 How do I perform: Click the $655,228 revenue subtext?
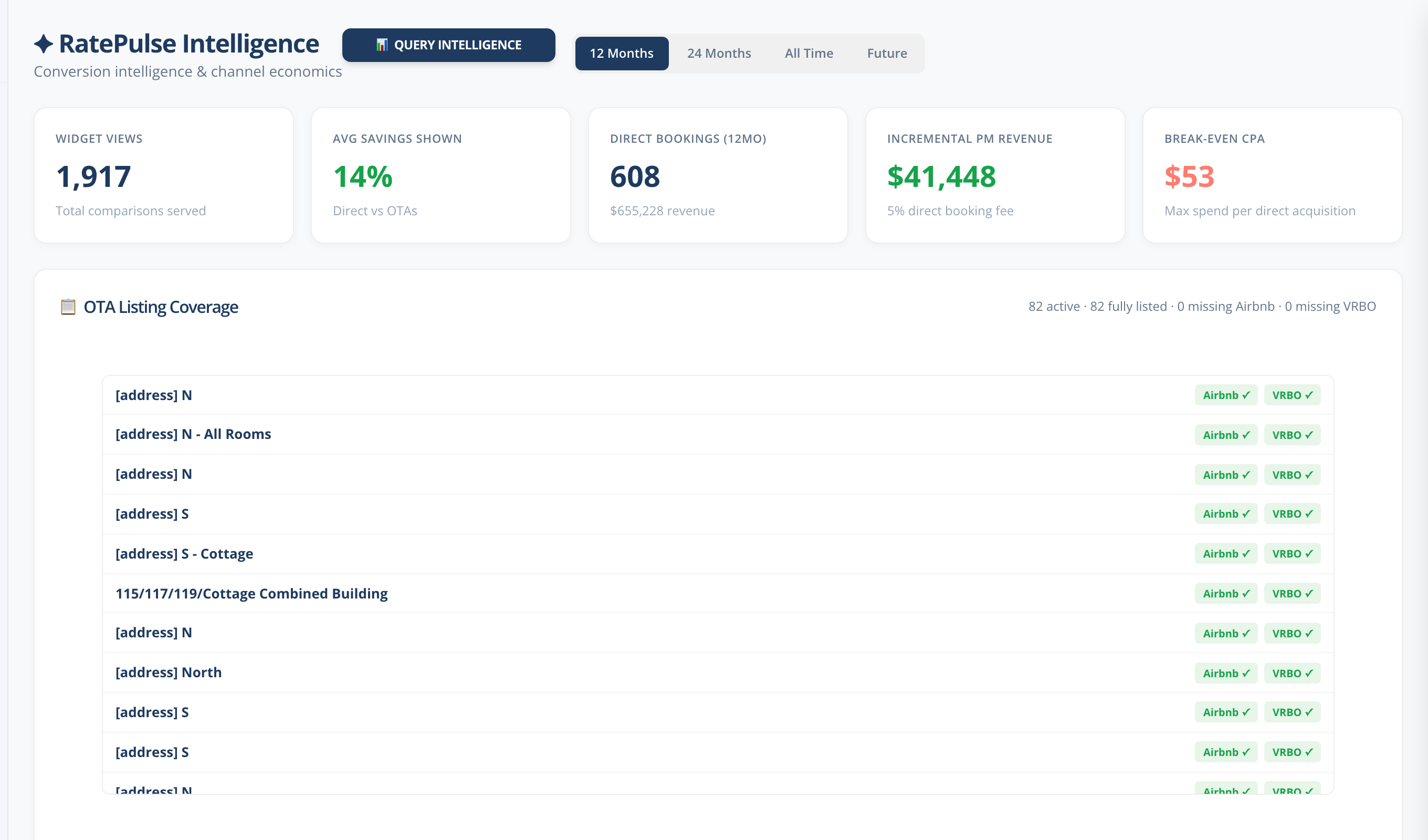pyautogui.click(x=662, y=211)
